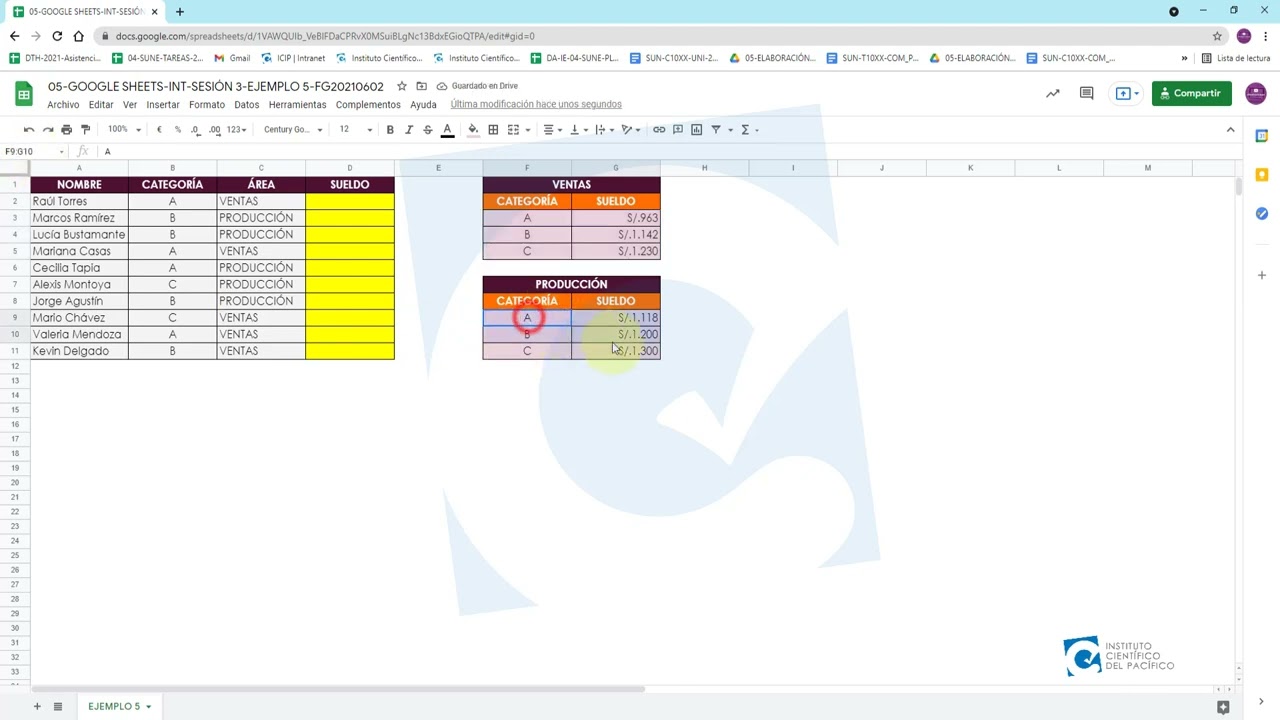Reload the page in Chrome
This screenshot has width=1280, height=720.
pos(57,36)
